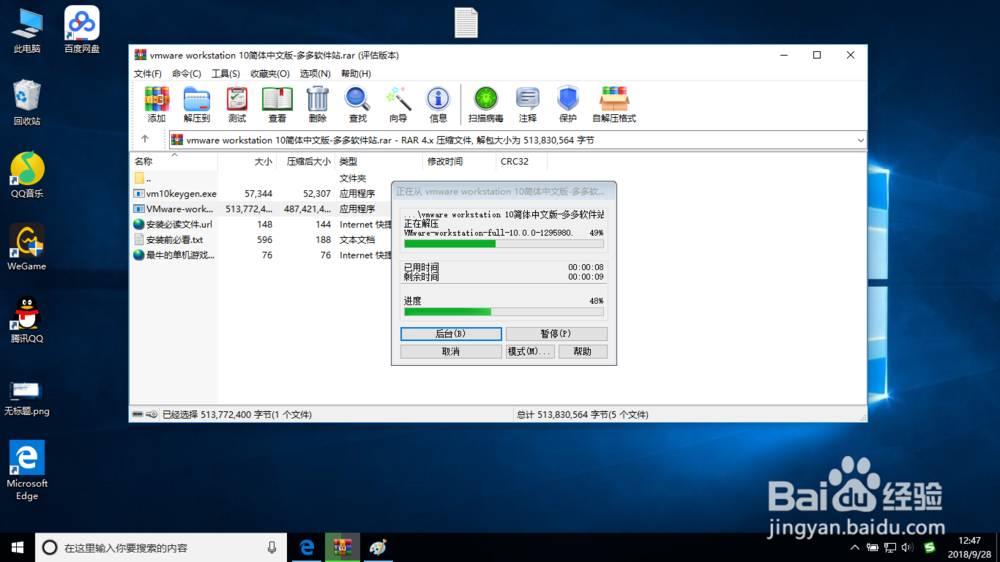The width and height of the screenshot is (1000, 562).
Task: Click the 暂停(P) pause button
Action: pyautogui.click(x=556, y=334)
